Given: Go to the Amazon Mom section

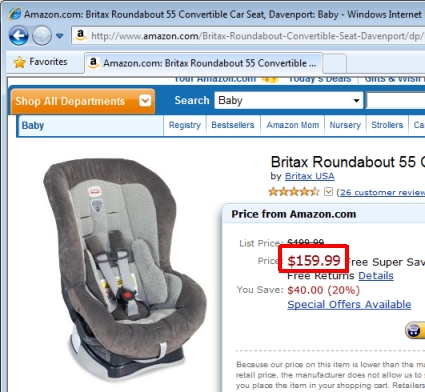Looking at the screenshot, I should (292, 125).
